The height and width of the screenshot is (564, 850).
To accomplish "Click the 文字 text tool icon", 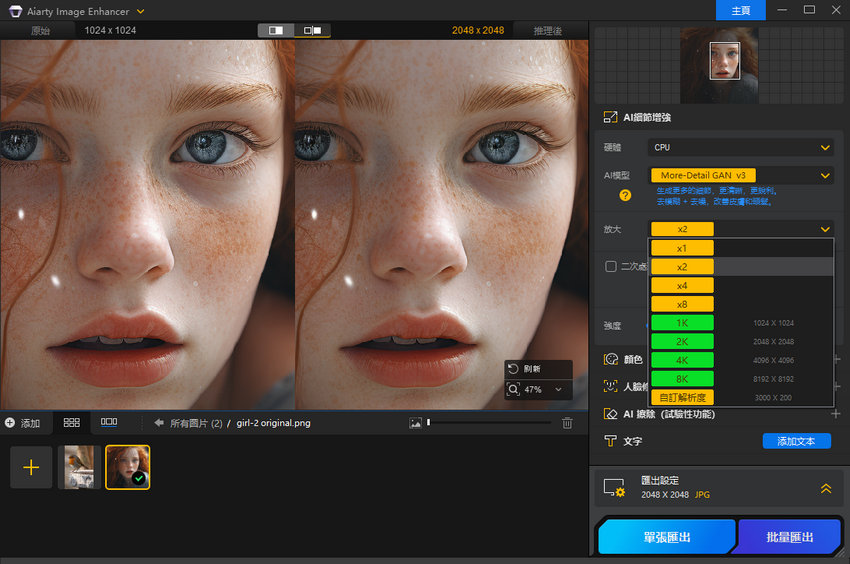I will (x=610, y=441).
